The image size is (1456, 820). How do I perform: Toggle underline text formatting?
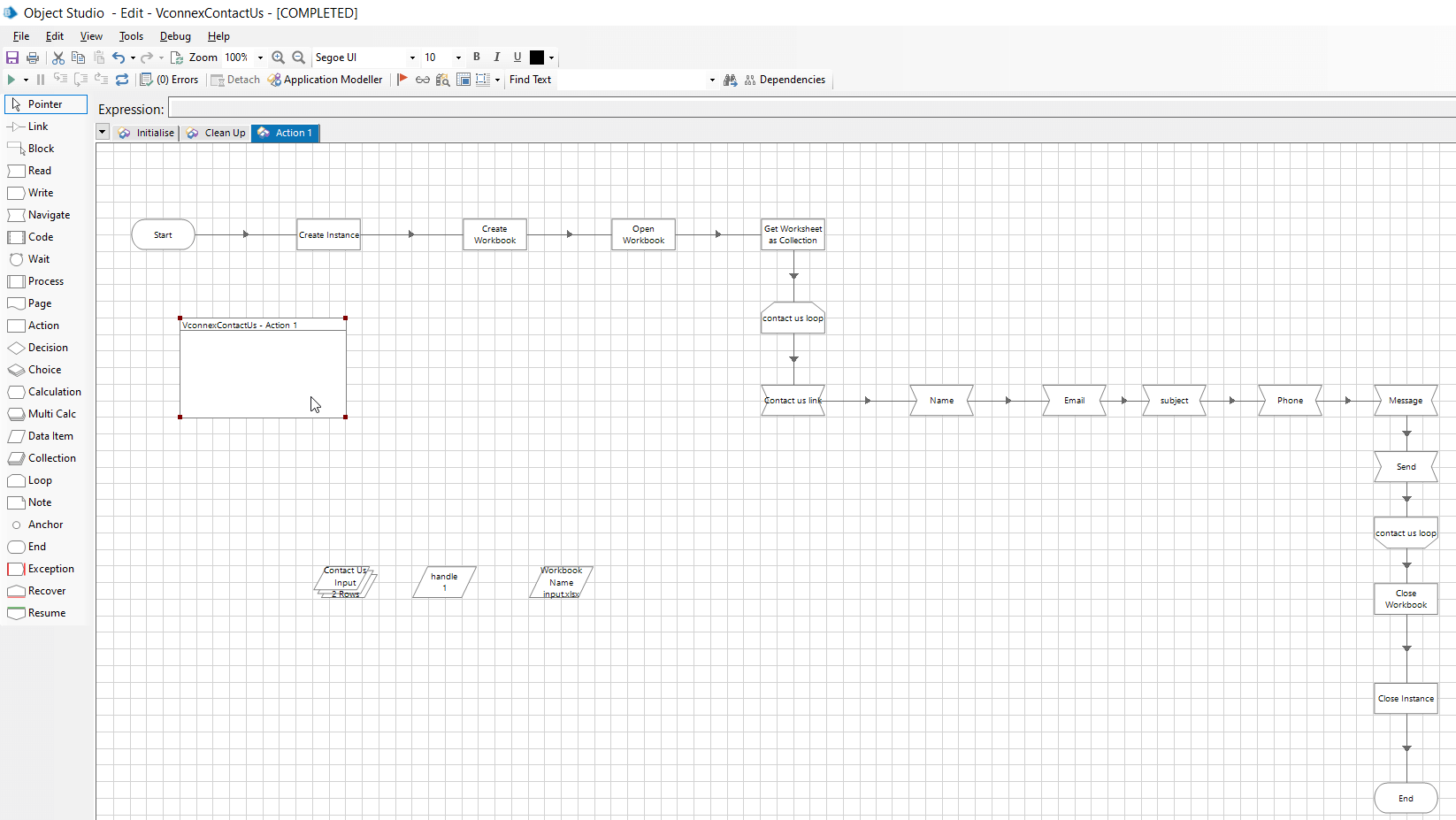(x=517, y=57)
